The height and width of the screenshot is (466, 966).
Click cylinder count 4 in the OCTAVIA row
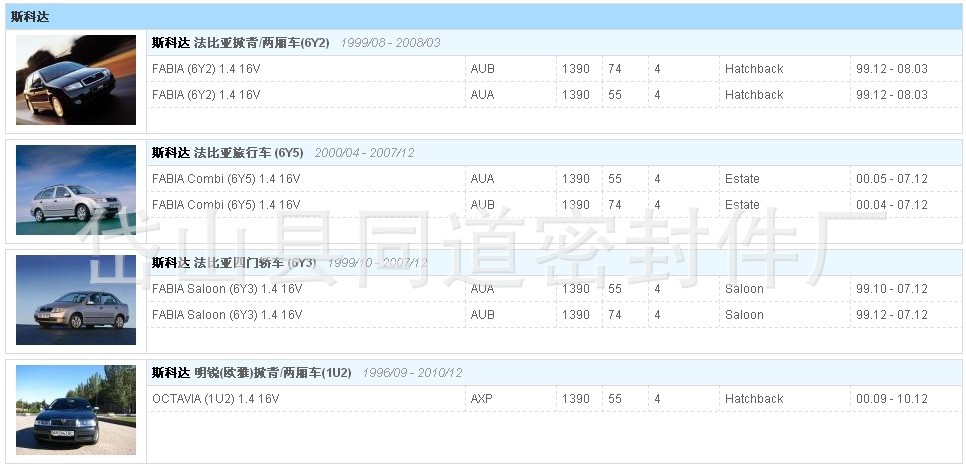657,399
